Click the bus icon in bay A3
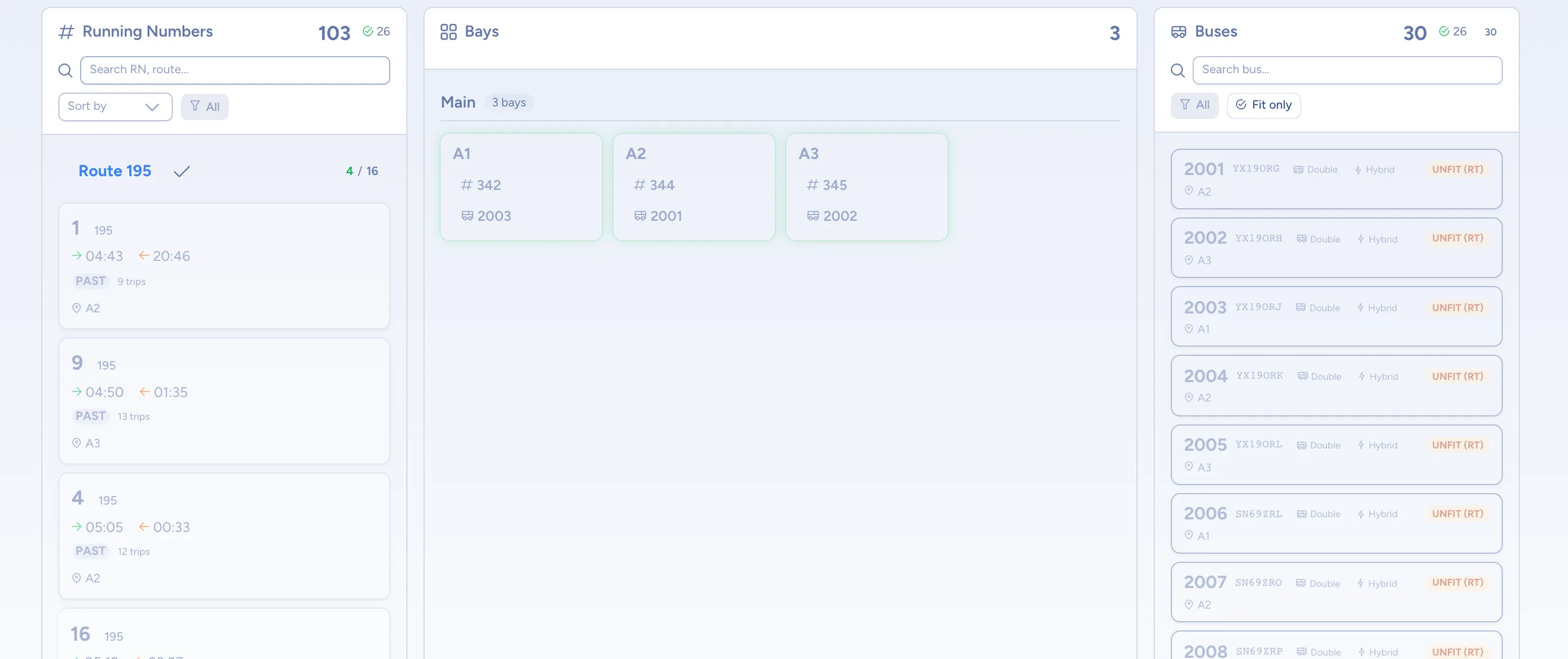This screenshot has width=1568, height=659. (x=813, y=216)
